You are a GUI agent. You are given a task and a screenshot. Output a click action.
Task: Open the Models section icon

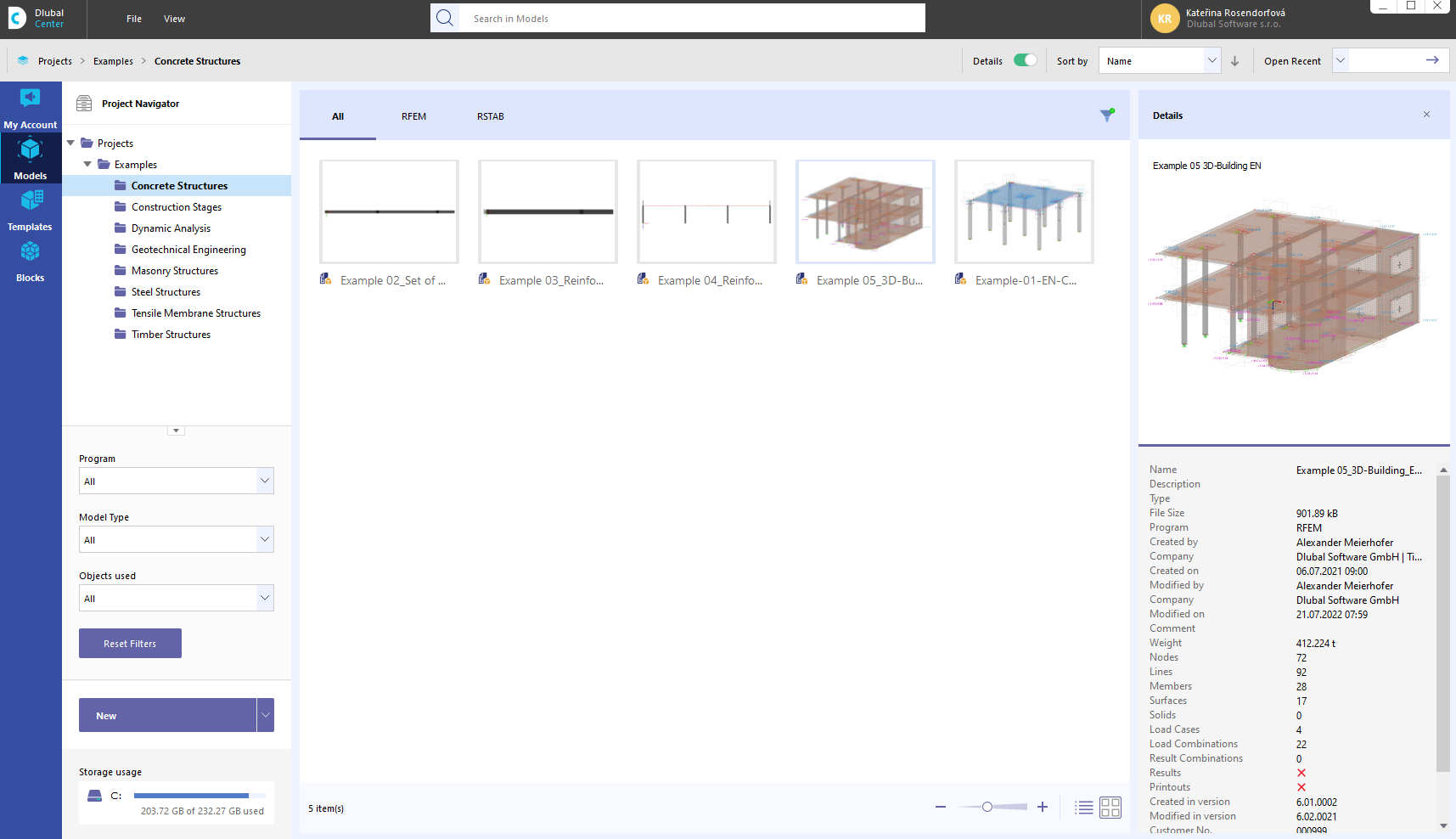tap(31, 149)
